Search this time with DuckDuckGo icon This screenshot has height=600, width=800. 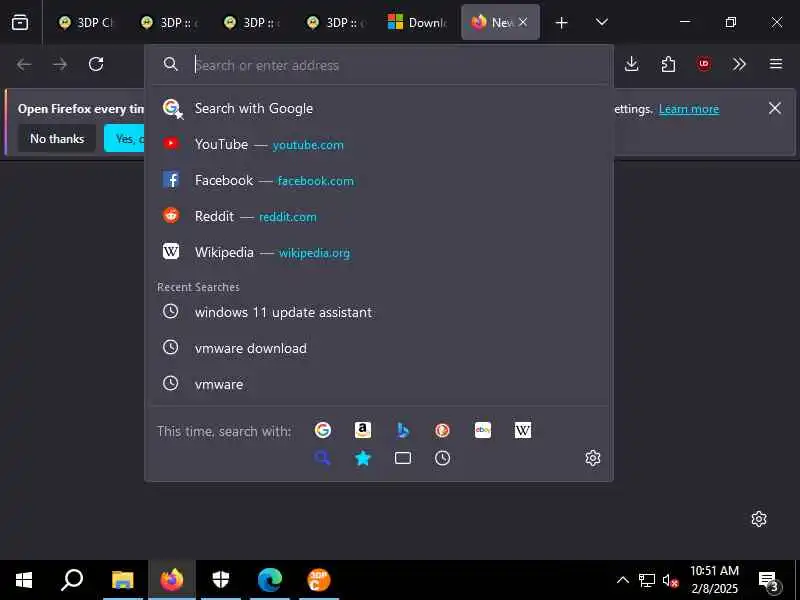point(442,430)
